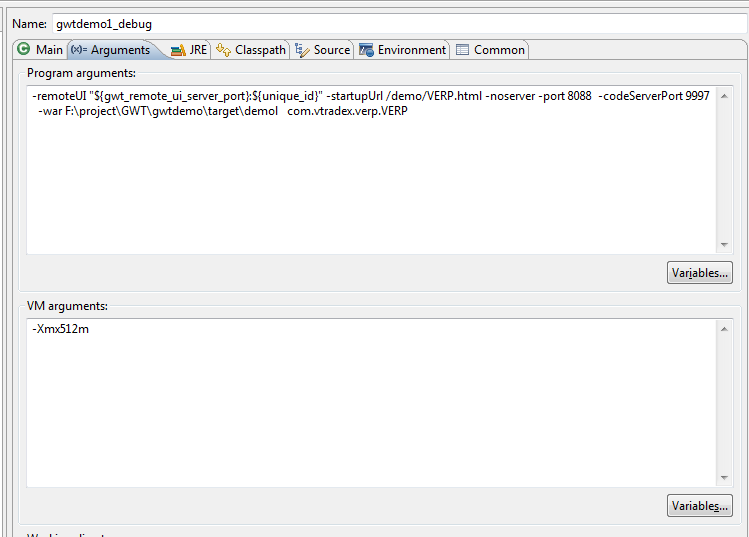Click the com.vtradex.verp.VERP text

click(x=347, y=111)
